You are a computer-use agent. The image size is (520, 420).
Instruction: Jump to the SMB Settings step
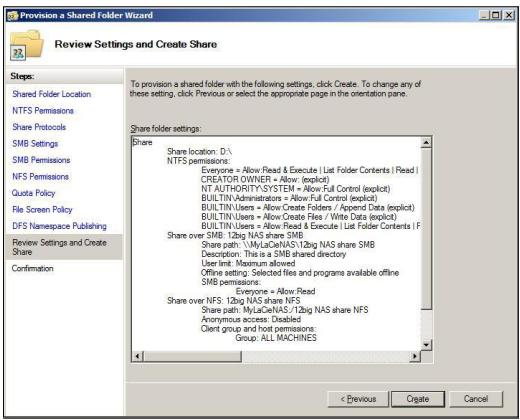tap(35, 144)
